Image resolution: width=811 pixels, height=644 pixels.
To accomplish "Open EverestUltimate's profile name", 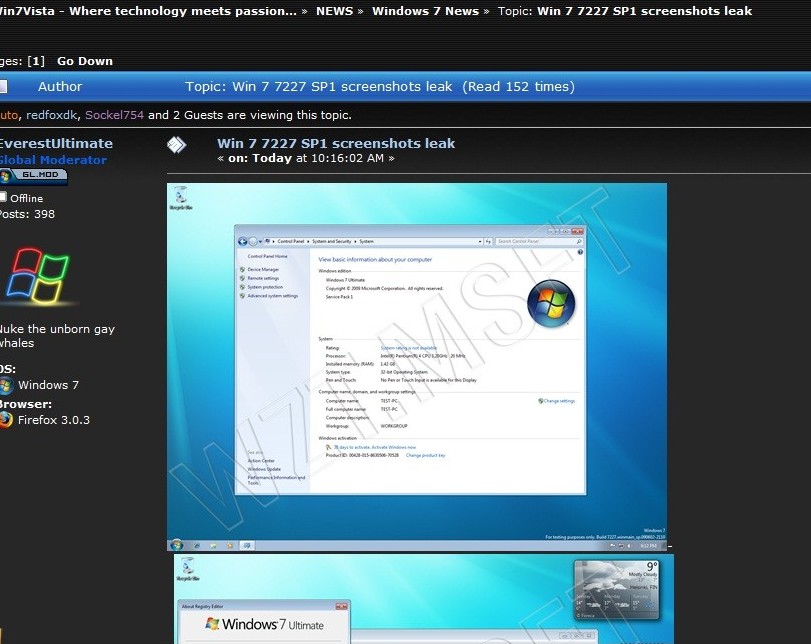I will pyautogui.click(x=56, y=143).
